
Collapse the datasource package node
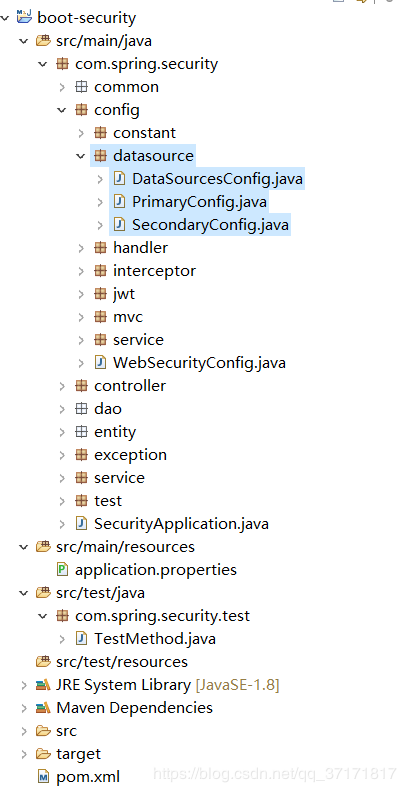(81, 156)
